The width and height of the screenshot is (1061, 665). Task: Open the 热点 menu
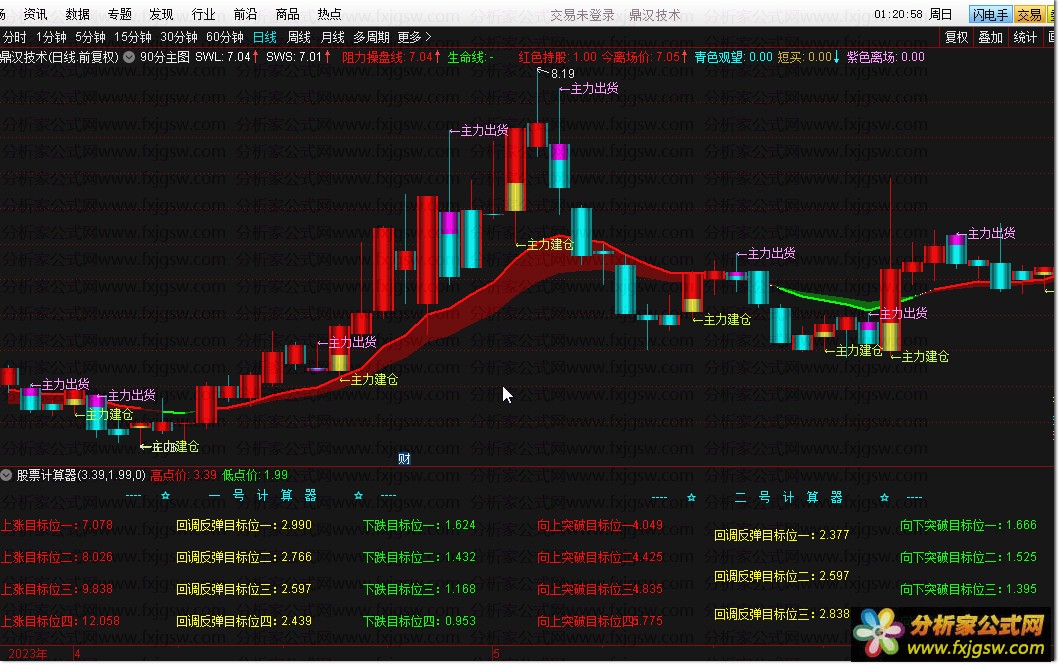330,14
